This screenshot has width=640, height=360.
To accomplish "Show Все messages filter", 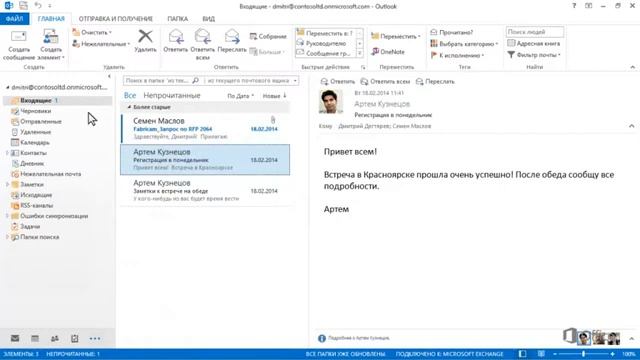I will coord(130,96).
